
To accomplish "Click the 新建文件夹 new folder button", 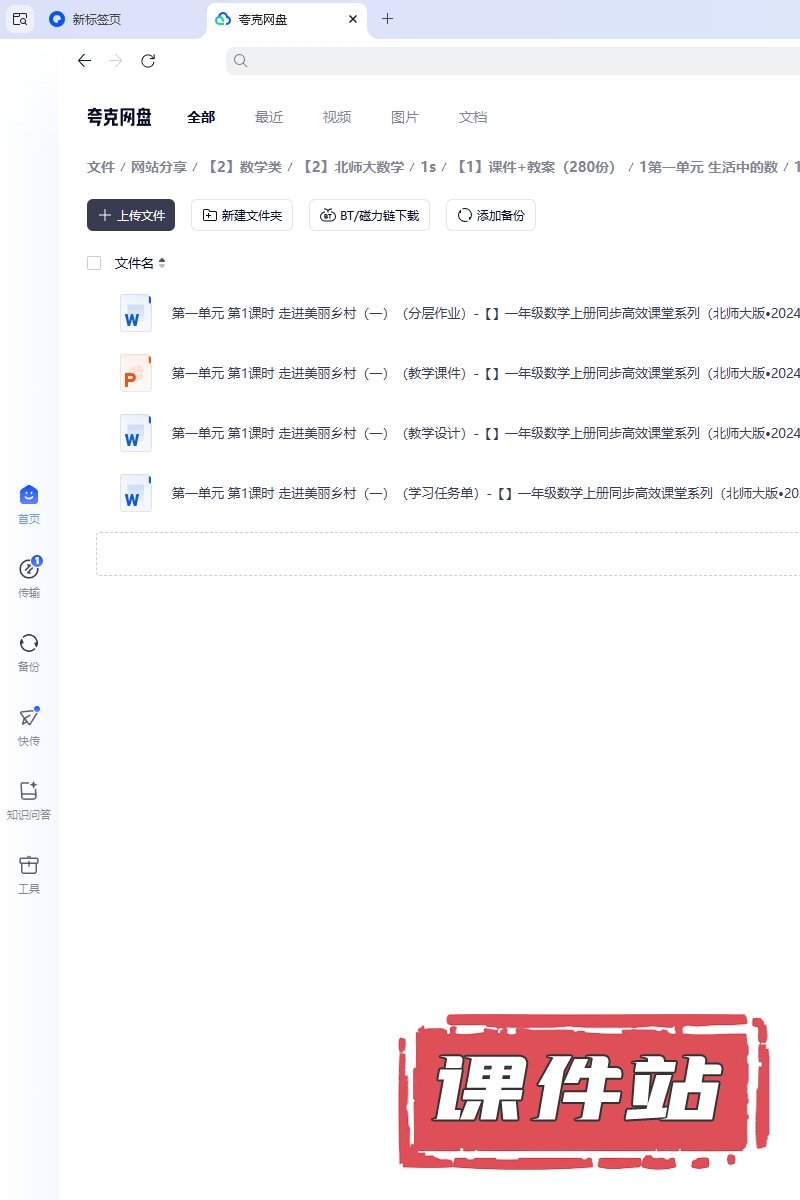I will (242, 215).
